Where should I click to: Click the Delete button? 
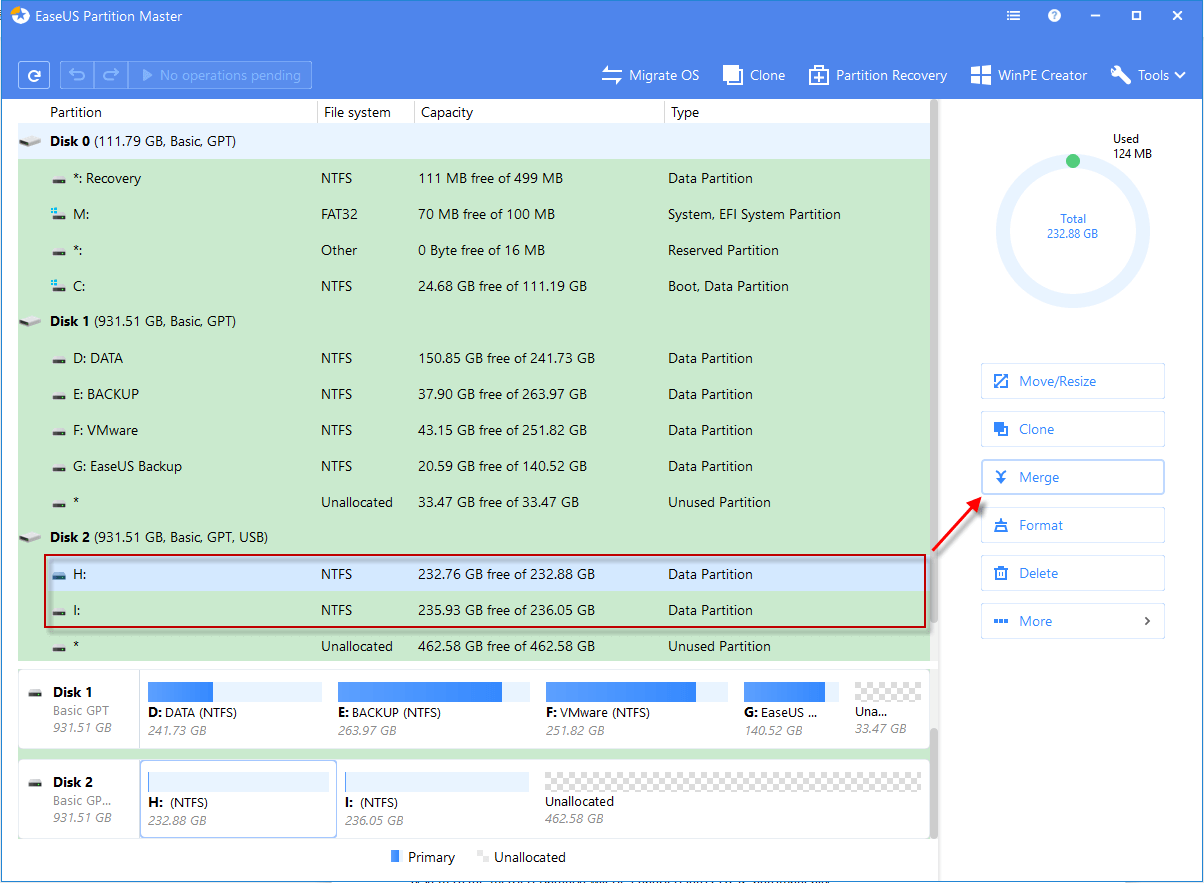[1073, 573]
